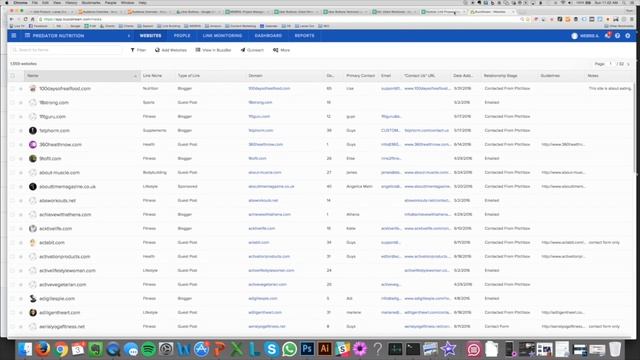Viewport: 640px width, 360px height.
Task: Click the aboutmemagazine.co.uk black avatar icon
Action: click(33, 187)
